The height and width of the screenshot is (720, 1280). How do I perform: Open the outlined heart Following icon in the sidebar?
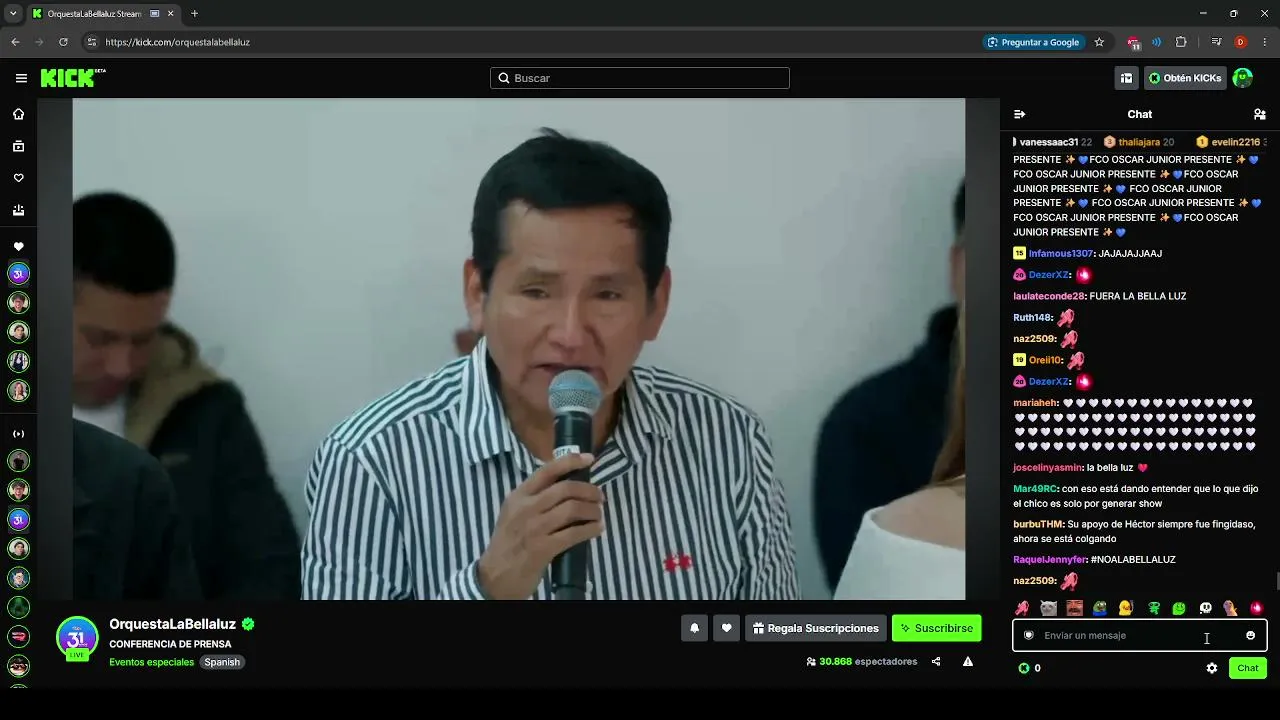[x=18, y=178]
